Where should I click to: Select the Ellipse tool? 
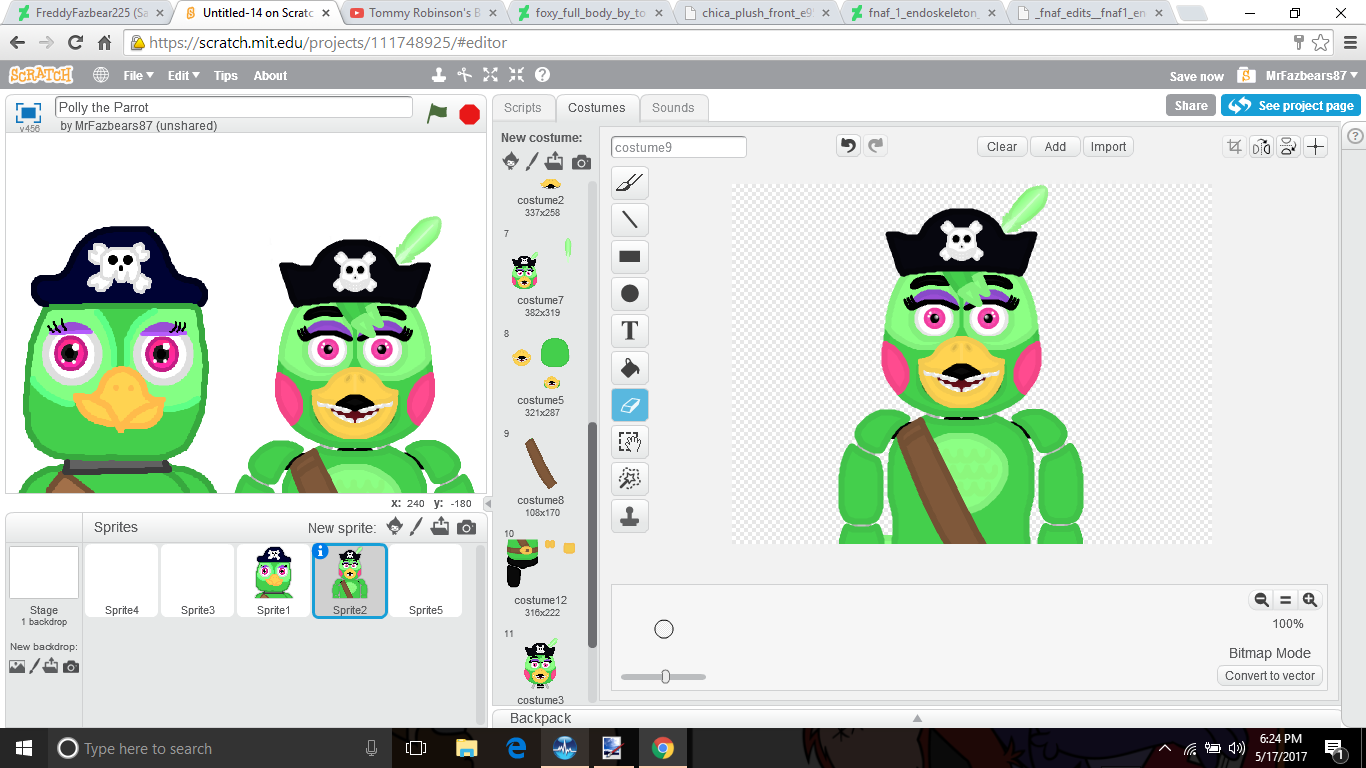pyautogui.click(x=629, y=293)
